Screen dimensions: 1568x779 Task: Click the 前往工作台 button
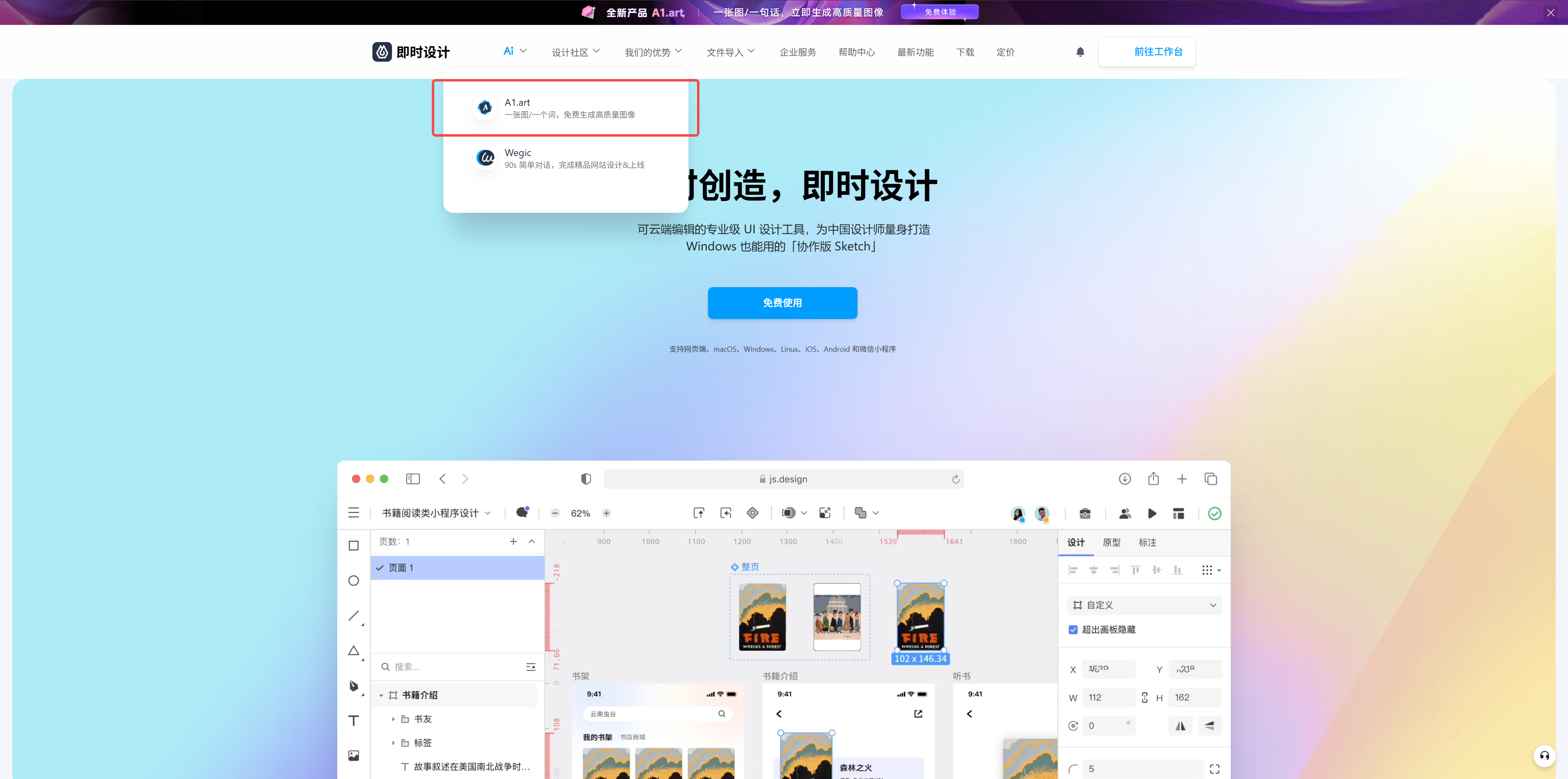(1147, 52)
